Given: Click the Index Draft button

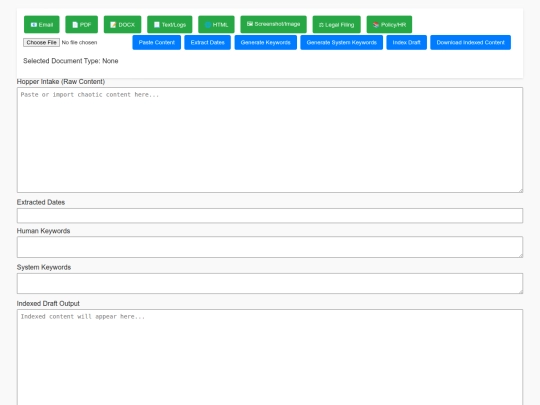Looking at the screenshot, I should 406,42.
